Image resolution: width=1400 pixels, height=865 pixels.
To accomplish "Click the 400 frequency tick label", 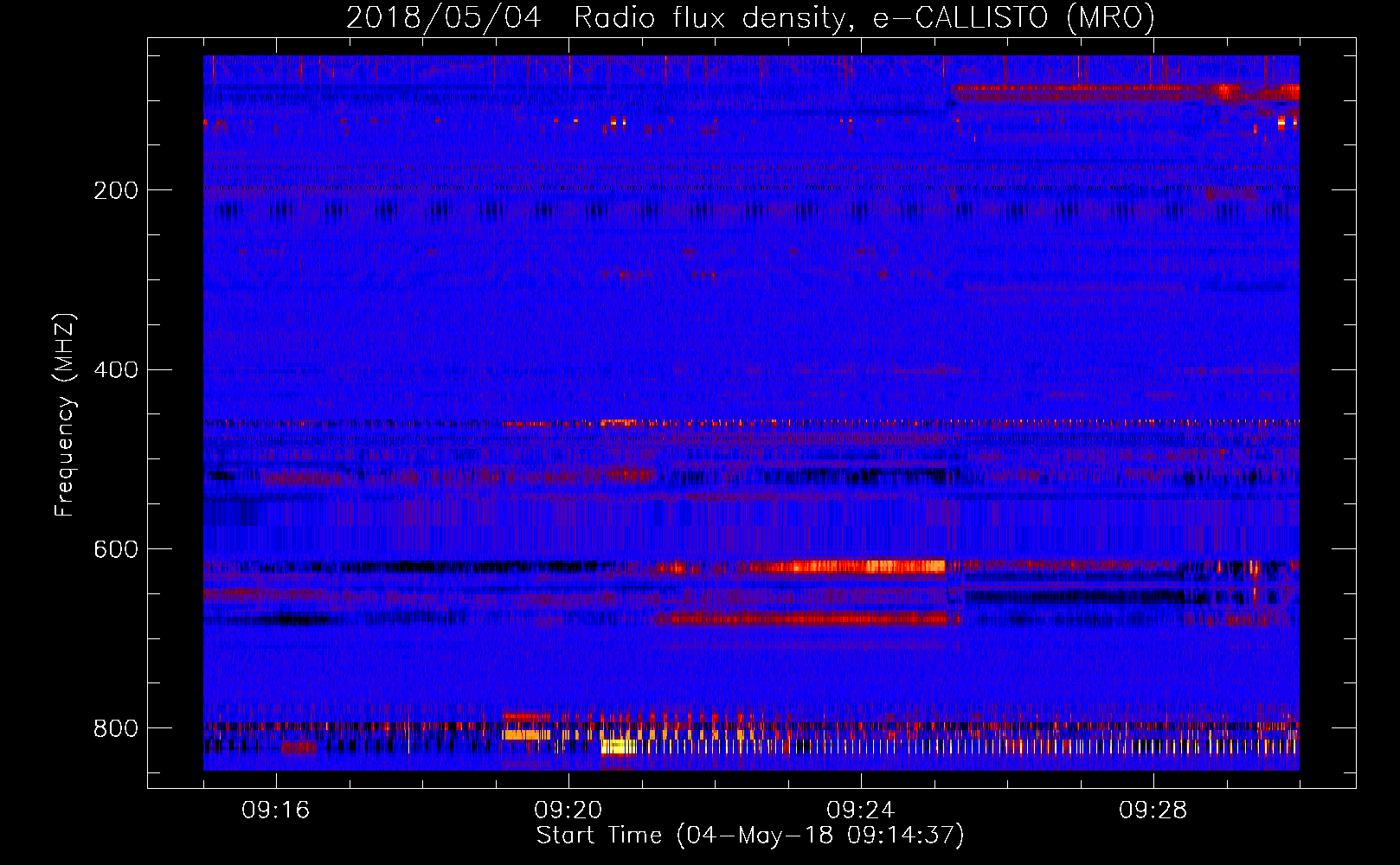I will click(x=116, y=370).
